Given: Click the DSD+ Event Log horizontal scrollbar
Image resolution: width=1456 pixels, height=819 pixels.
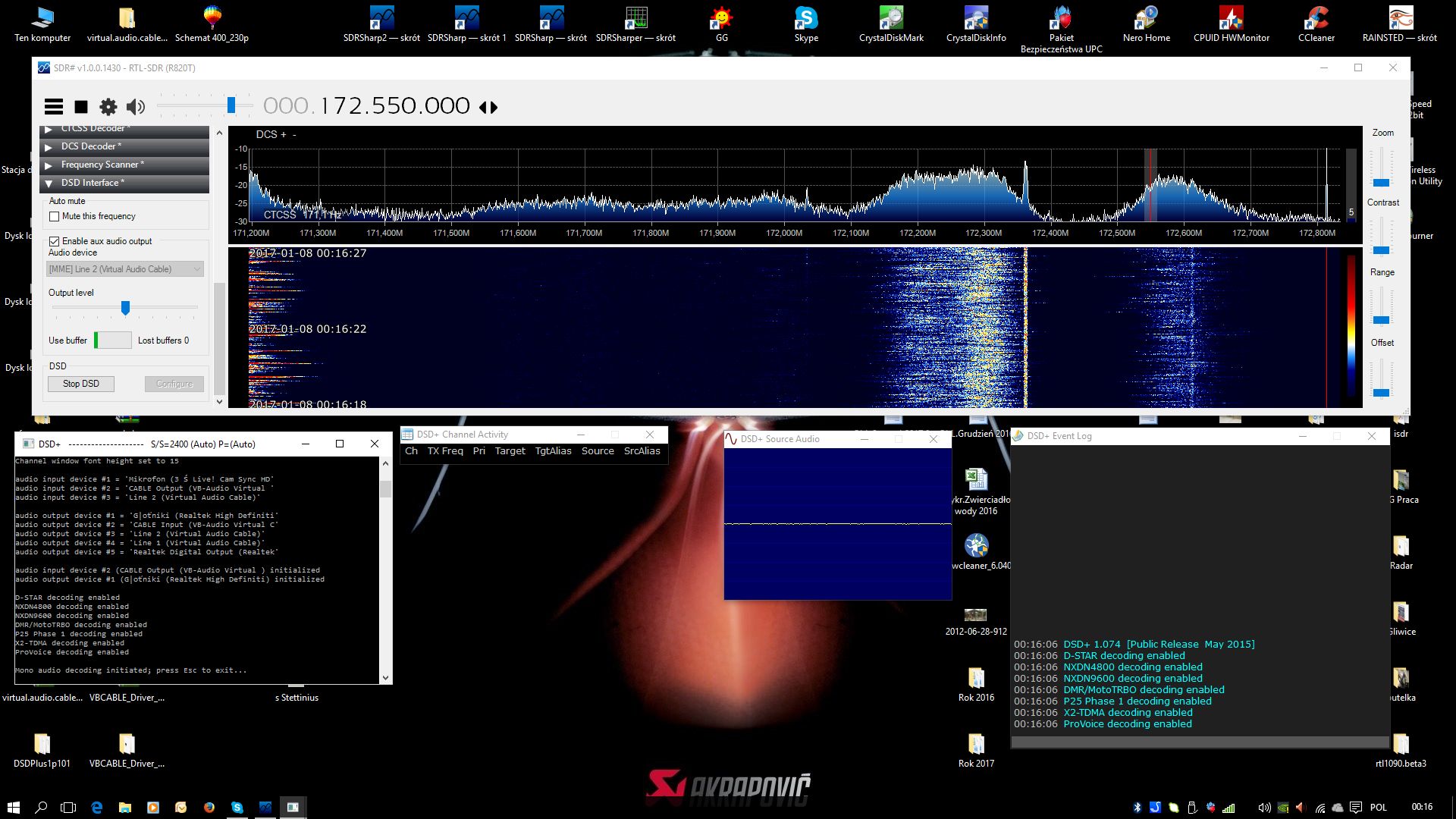Looking at the screenshot, I should pos(1200,742).
